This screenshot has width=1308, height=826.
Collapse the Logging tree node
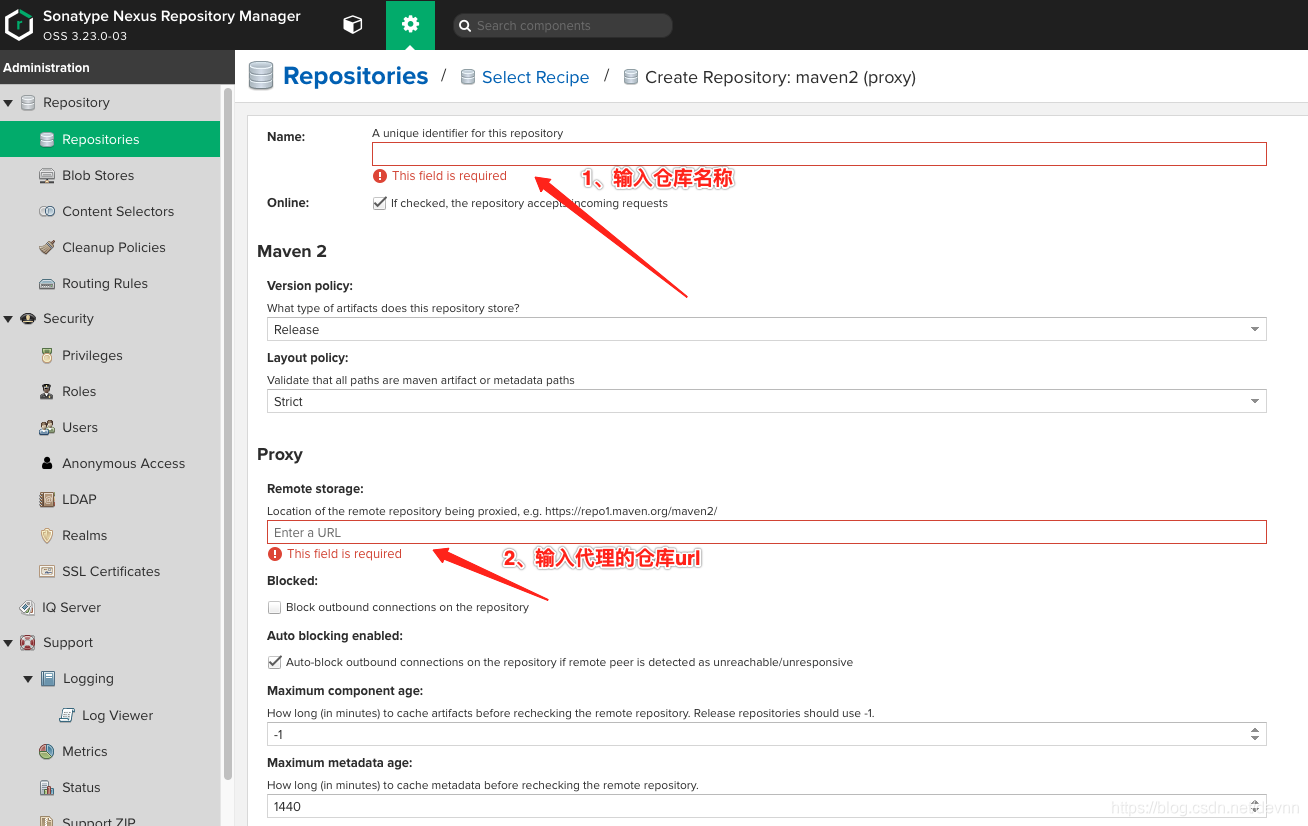tap(28, 679)
